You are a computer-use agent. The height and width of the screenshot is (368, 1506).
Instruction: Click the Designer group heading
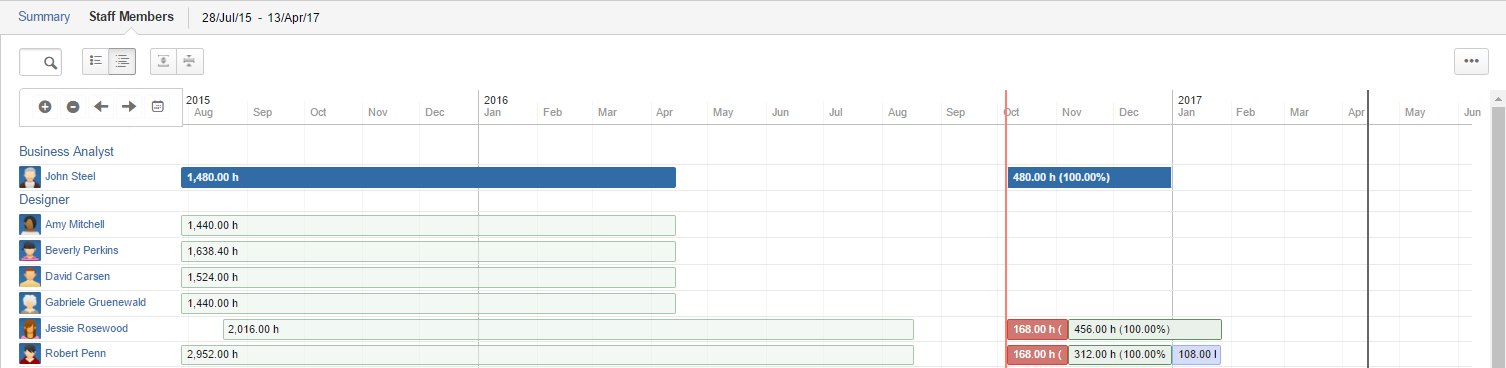click(44, 200)
